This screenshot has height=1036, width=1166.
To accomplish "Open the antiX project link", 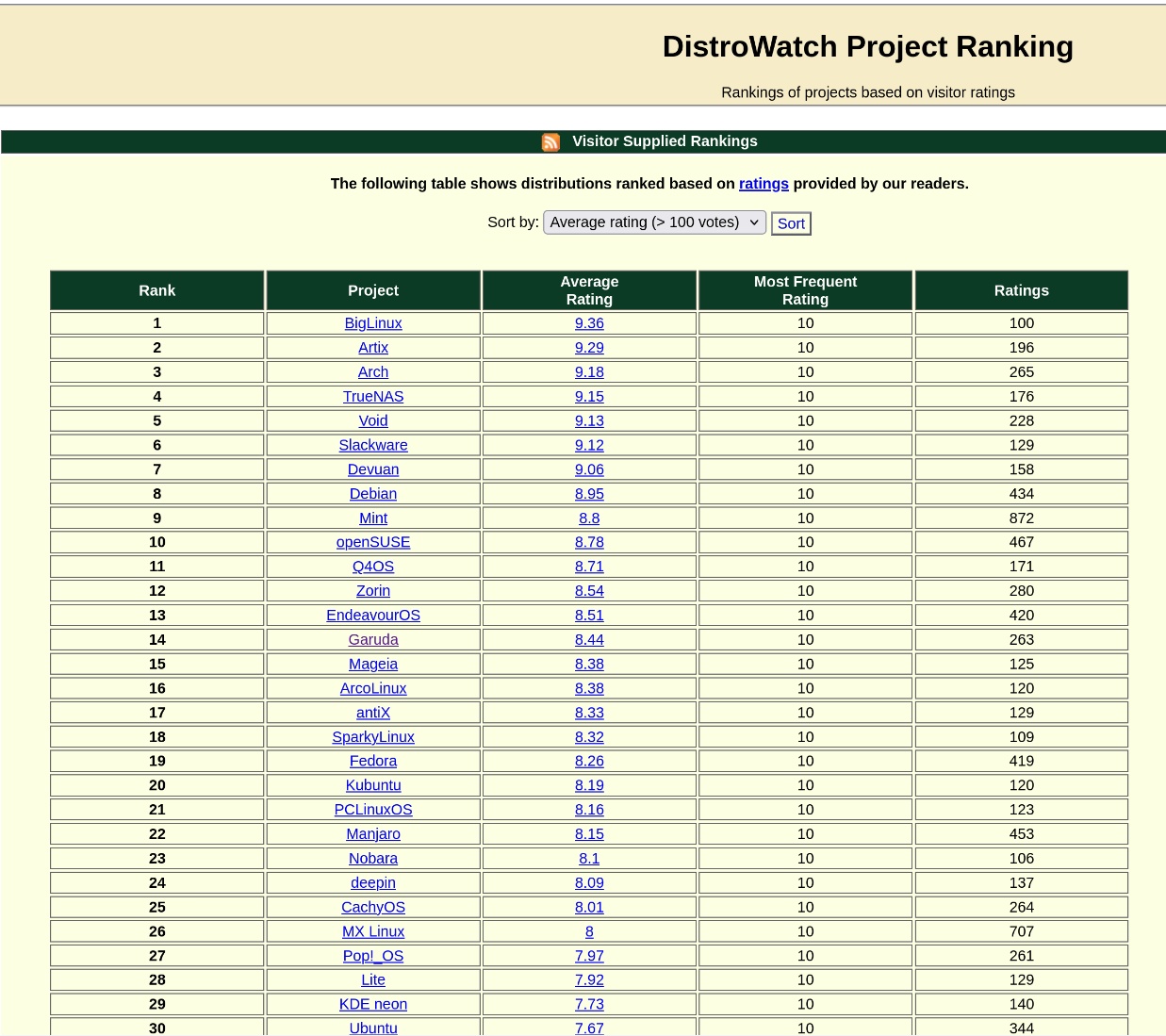I will click(373, 714).
